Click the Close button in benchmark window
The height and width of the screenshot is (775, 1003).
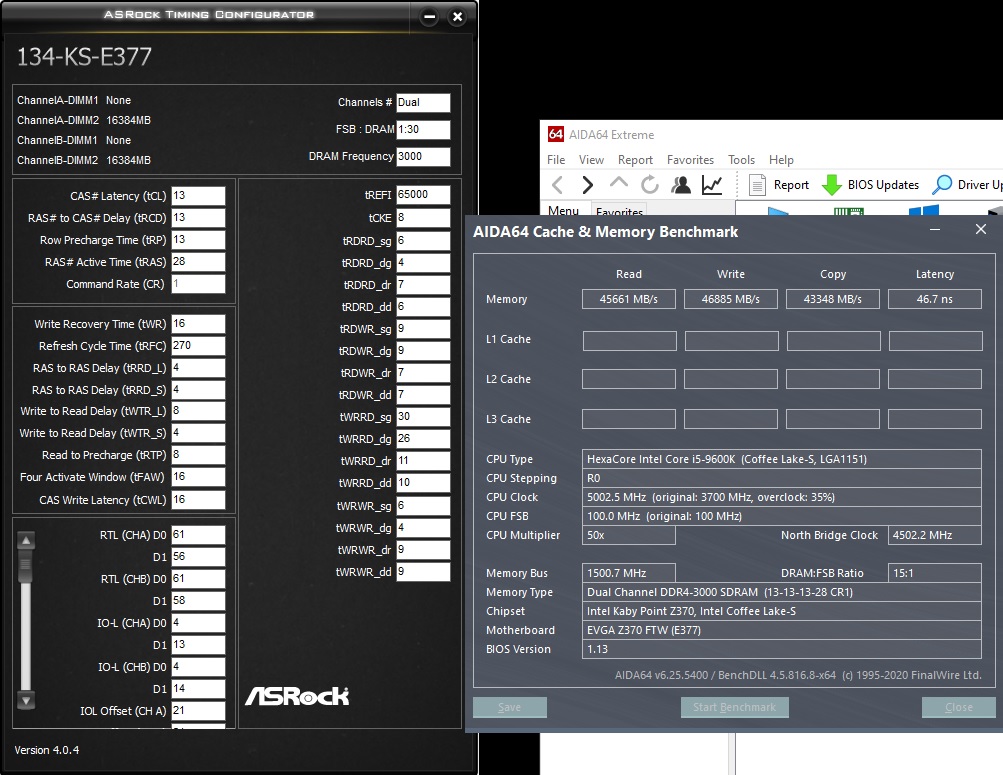(958, 707)
